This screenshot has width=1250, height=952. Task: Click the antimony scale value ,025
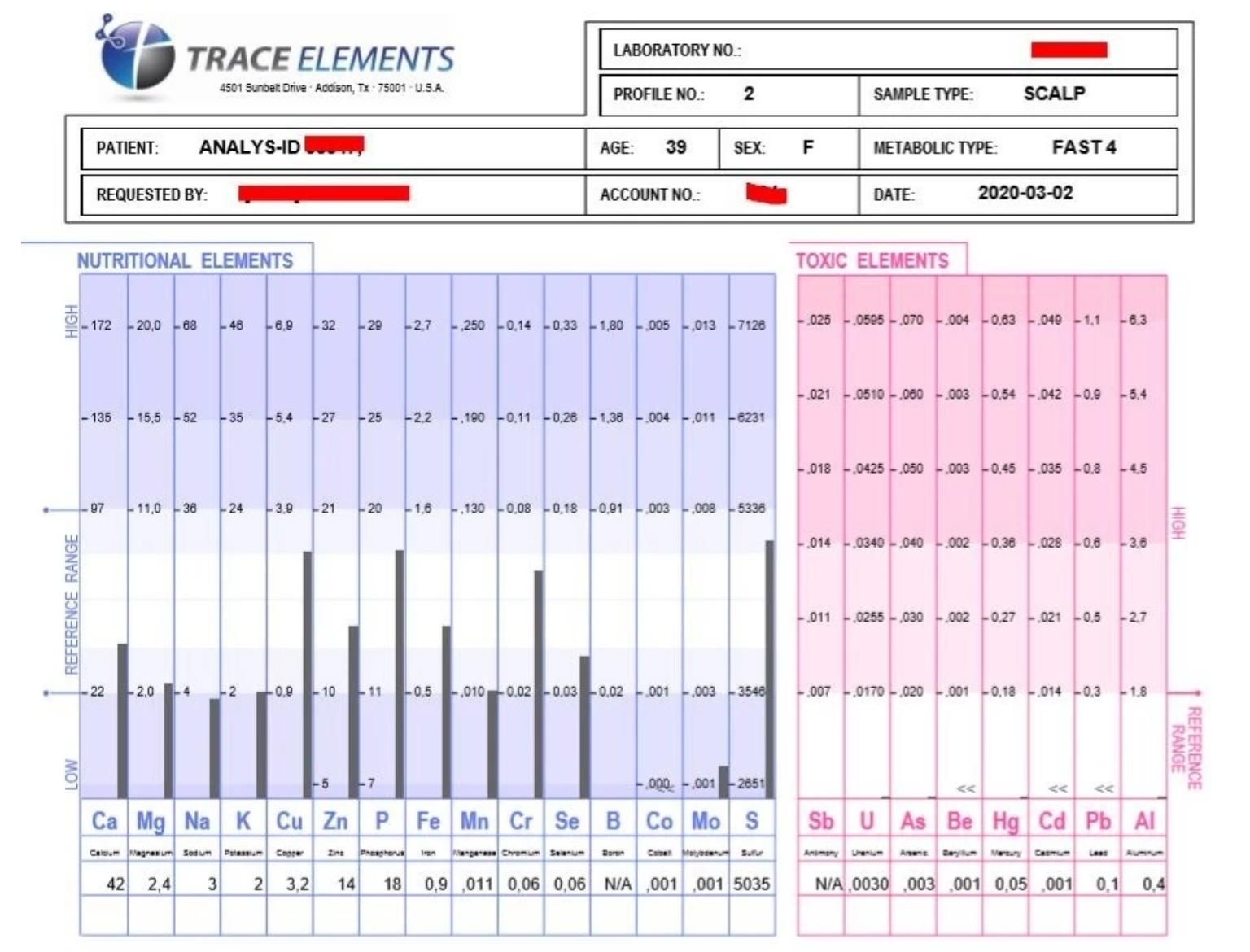point(819,320)
